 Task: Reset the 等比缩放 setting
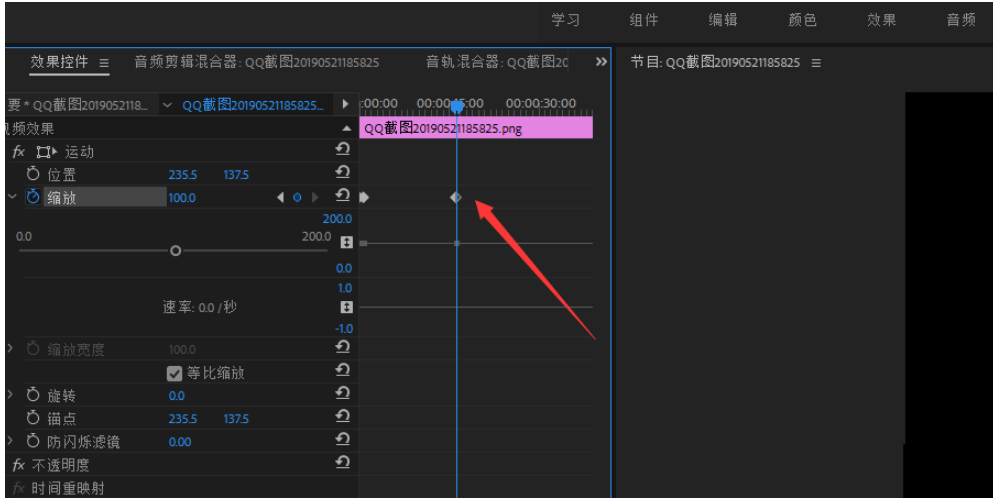click(x=343, y=370)
